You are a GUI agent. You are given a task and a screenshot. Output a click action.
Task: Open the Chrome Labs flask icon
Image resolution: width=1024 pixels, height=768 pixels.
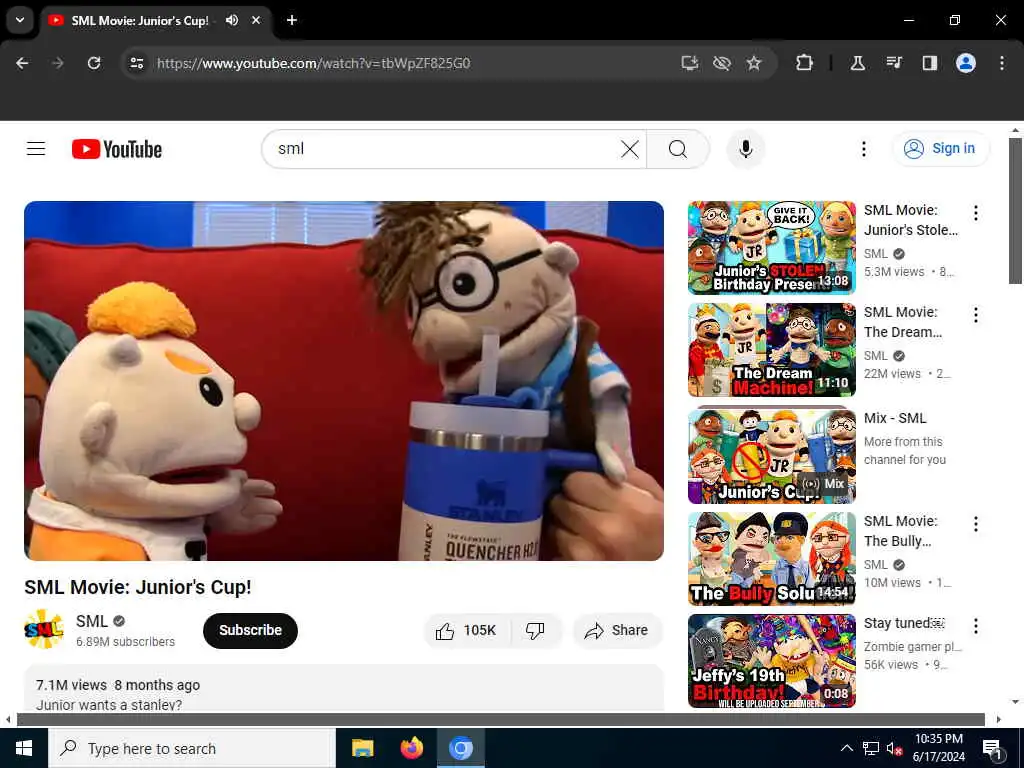click(x=857, y=63)
